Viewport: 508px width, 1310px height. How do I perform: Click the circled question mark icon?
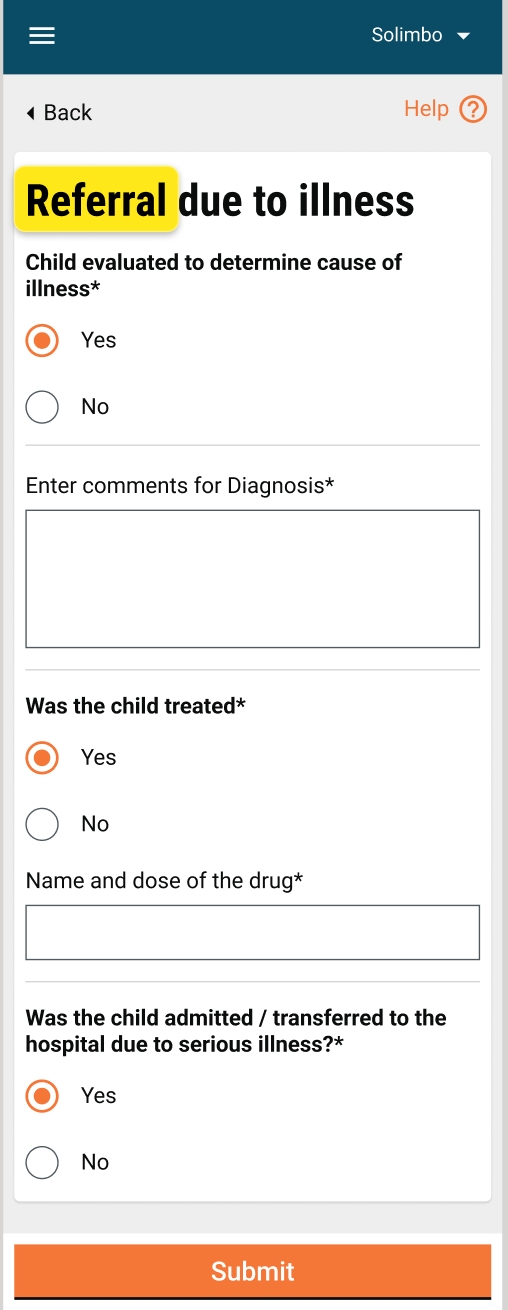tap(473, 109)
